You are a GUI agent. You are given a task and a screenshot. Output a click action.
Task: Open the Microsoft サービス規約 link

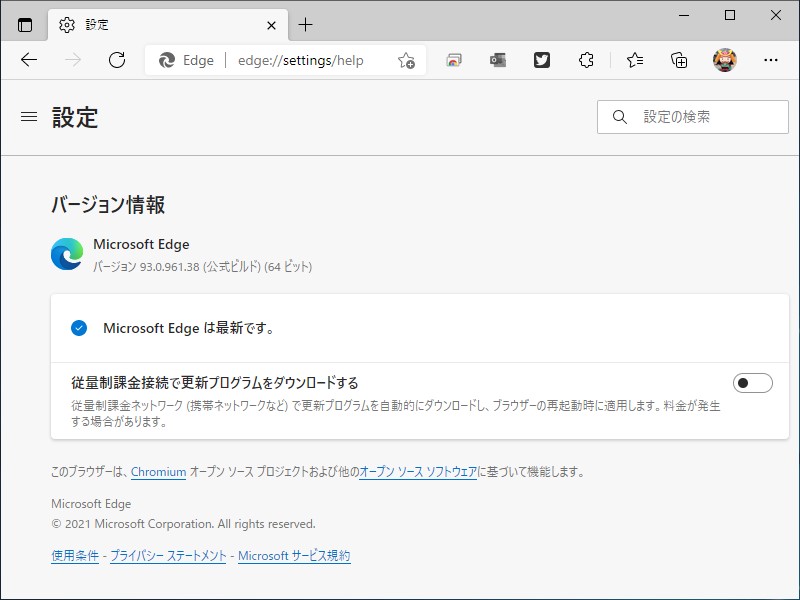(294, 556)
